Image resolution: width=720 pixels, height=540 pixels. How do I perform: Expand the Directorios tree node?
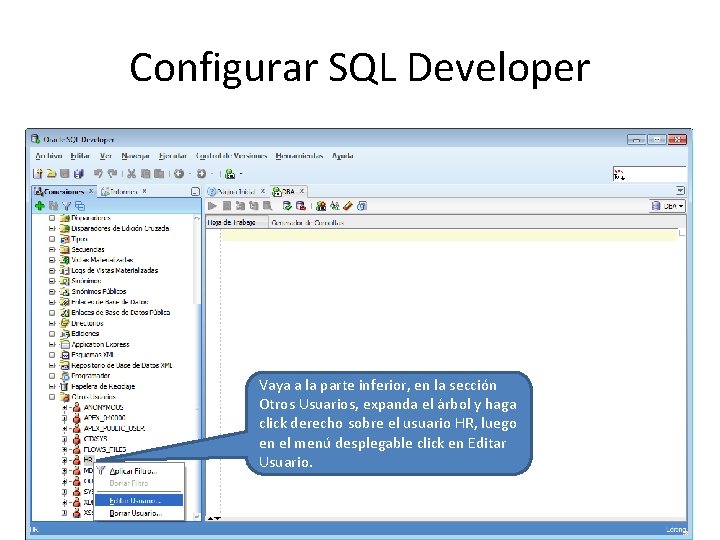pos(52,323)
